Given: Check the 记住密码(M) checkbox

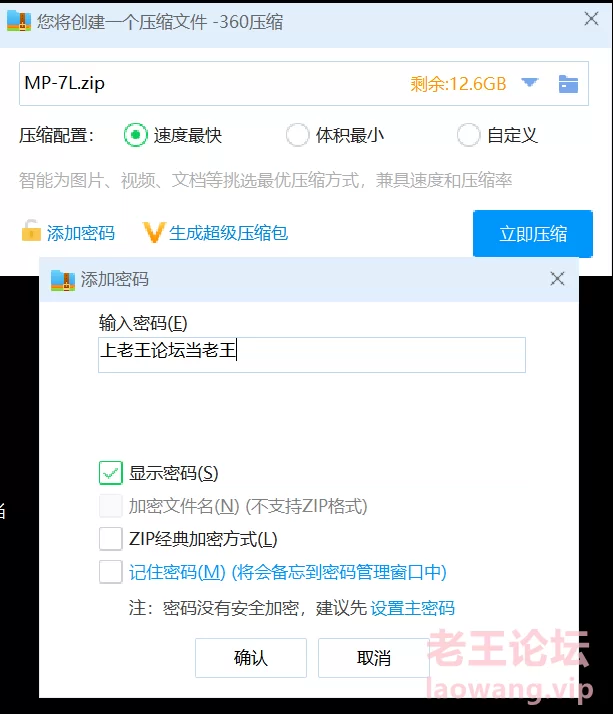Looking at the screenshot, I should coord(111,572).
